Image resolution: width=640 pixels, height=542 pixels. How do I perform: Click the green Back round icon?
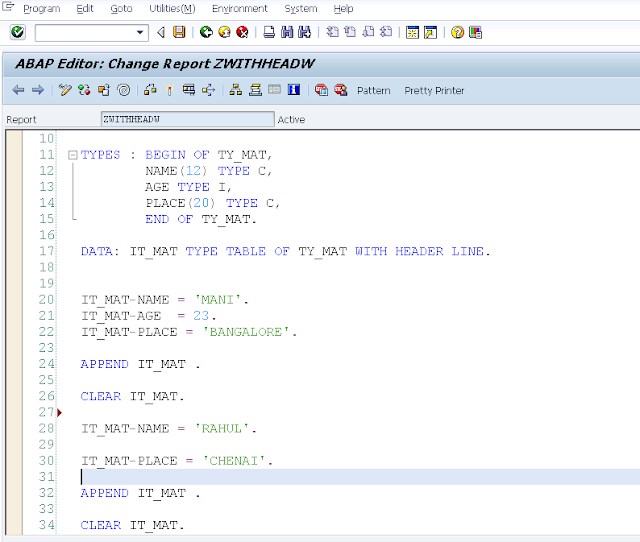pos(206,32)
